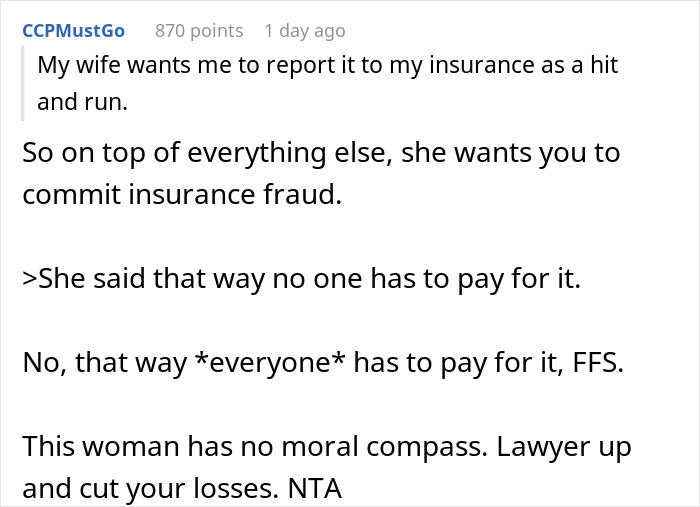Click the sentence starting "No, that way"
Viewport: 700px width, 507px height.
coord(322,363)
